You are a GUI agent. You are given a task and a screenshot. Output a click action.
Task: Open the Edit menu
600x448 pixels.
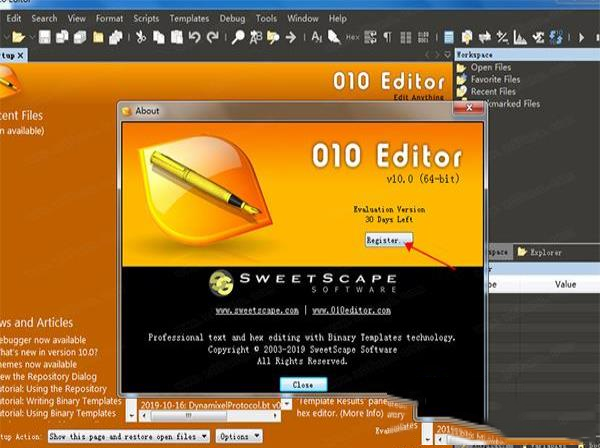point(14,18)
